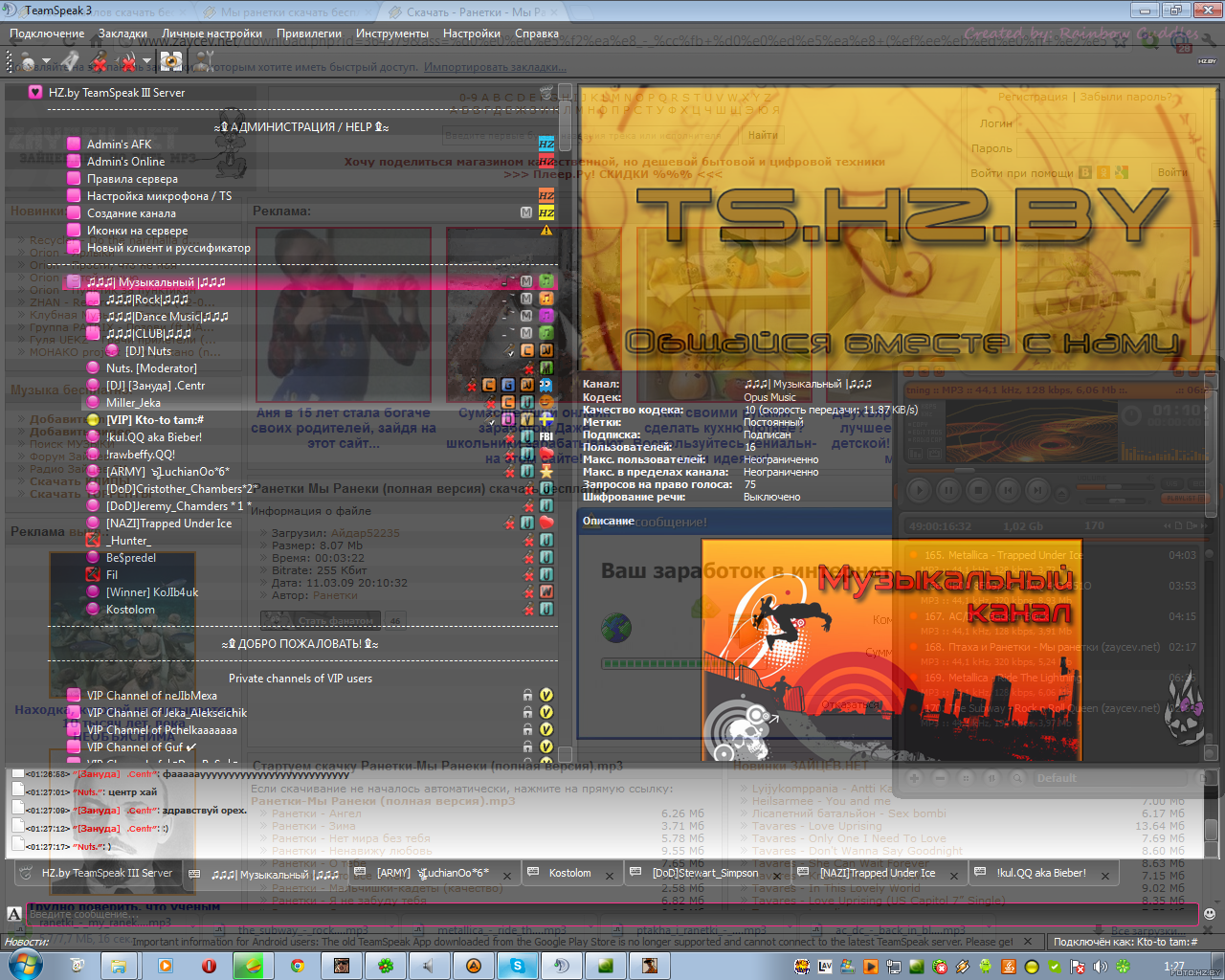Open the Привилегии menu
This screenshot has height=980, width=1225.
309,33
